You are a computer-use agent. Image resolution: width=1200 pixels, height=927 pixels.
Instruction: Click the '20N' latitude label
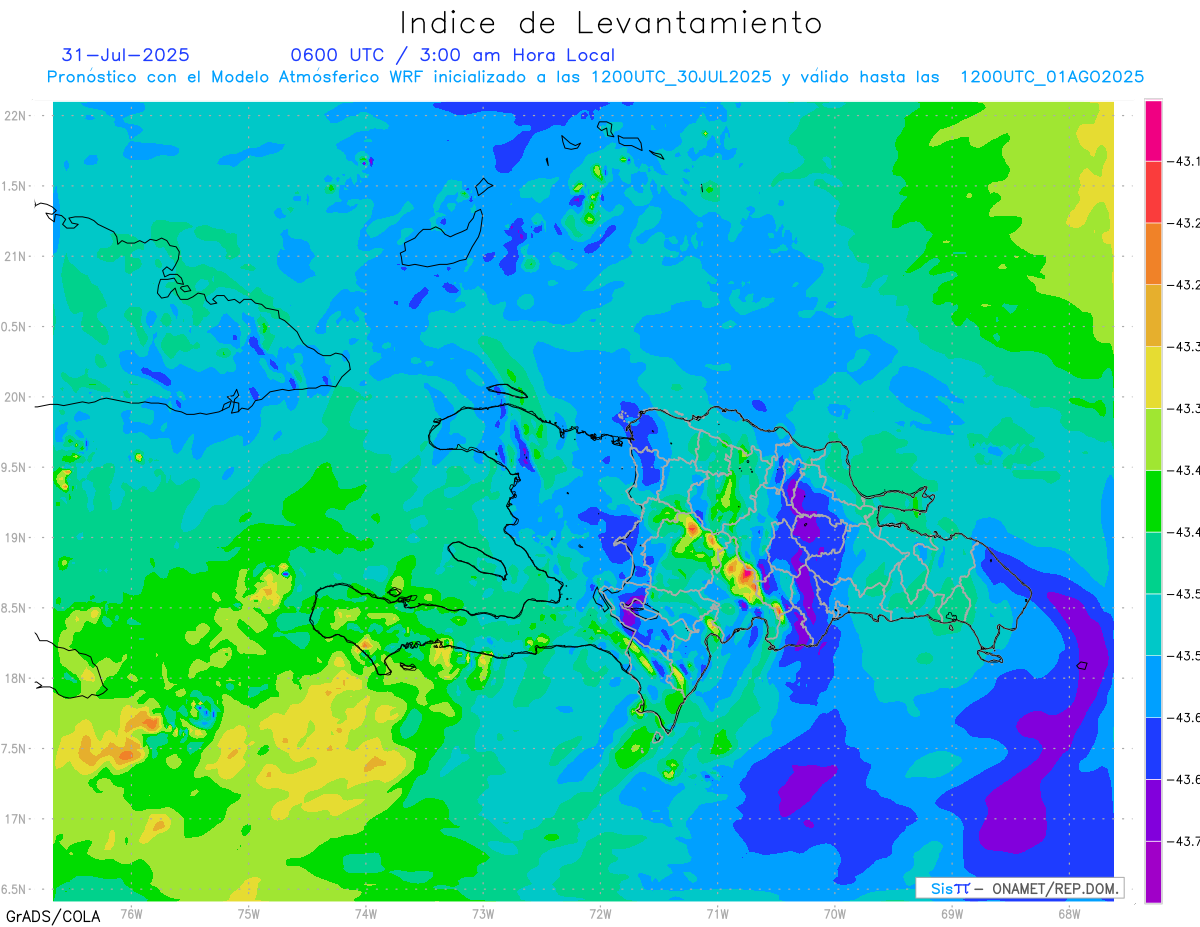pos(15,397)
